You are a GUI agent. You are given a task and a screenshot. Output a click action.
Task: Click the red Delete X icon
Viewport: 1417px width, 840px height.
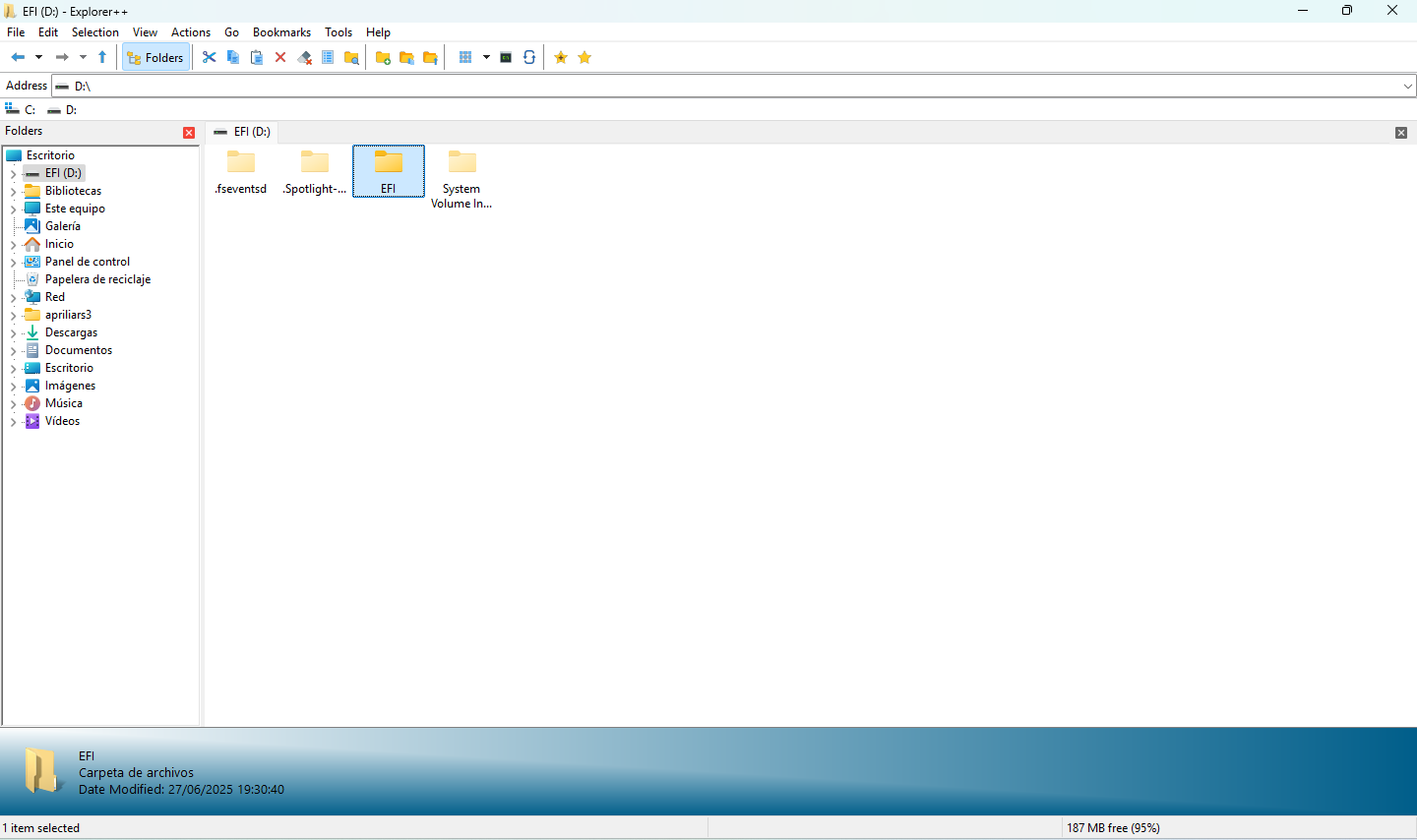(x=280, y=57)
